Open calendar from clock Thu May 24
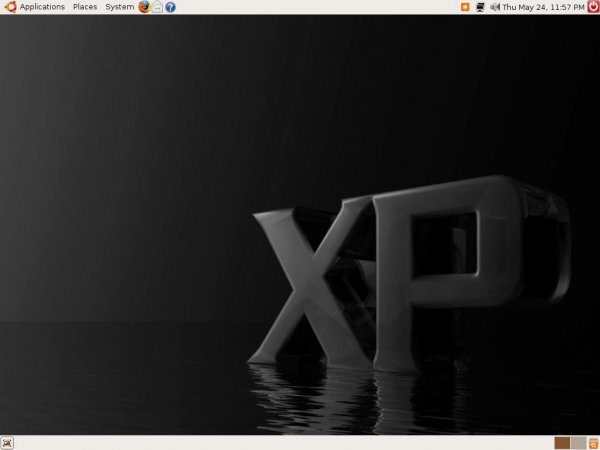Image resolution: width=600 pixels, height=450 pixels. 543,7
